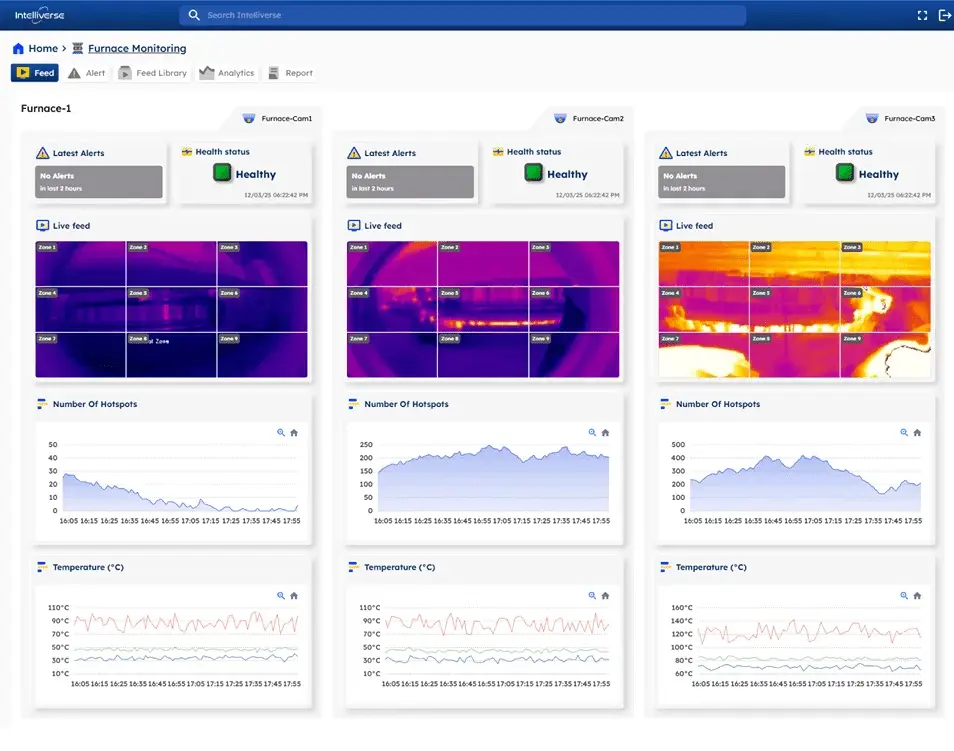Switch to the Alert tab
Image resolution: width=954 pixels, height=751 pixels.
pos(87,73)
